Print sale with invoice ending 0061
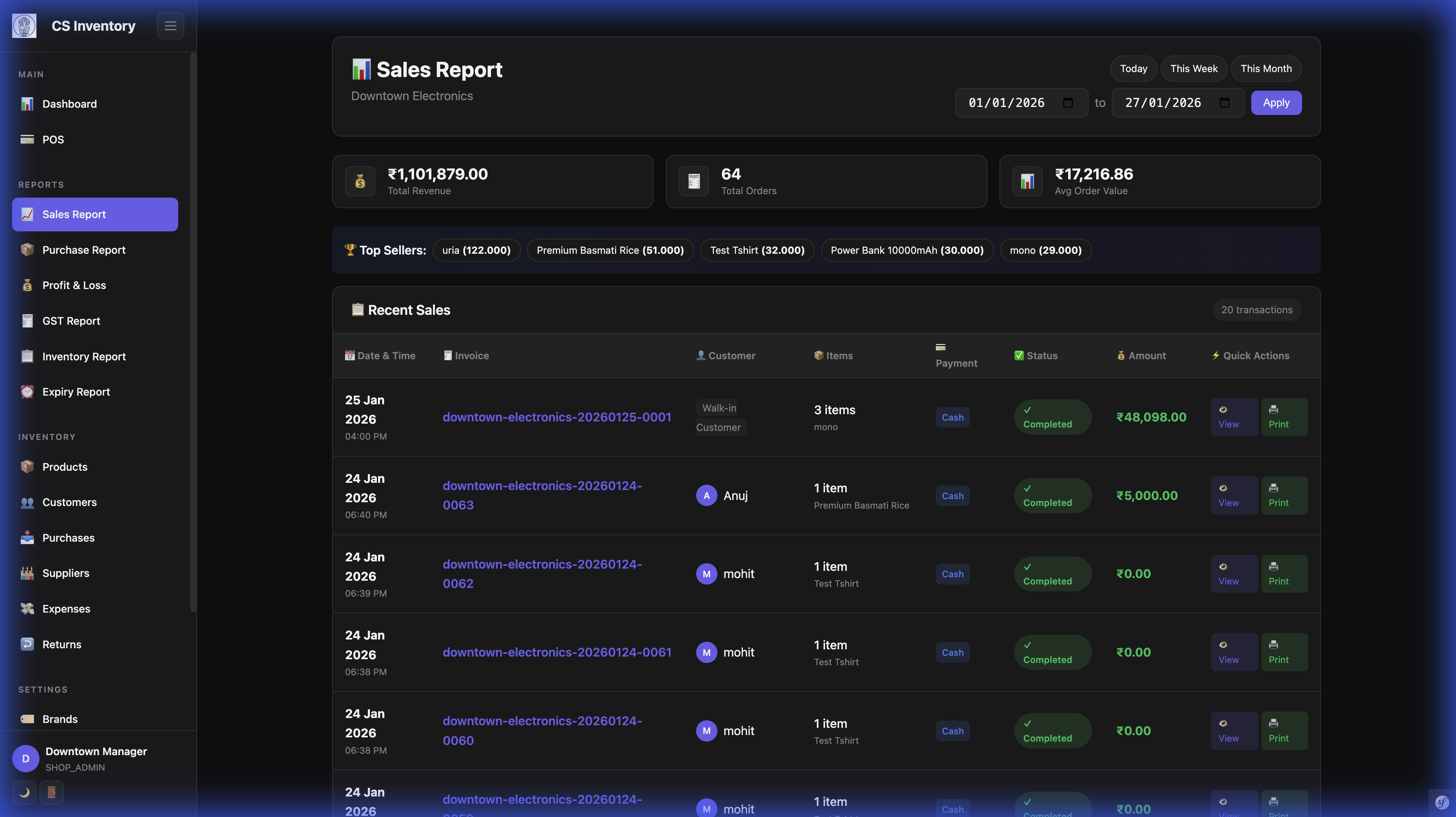1456x817 pixels. coord(1284,652)
